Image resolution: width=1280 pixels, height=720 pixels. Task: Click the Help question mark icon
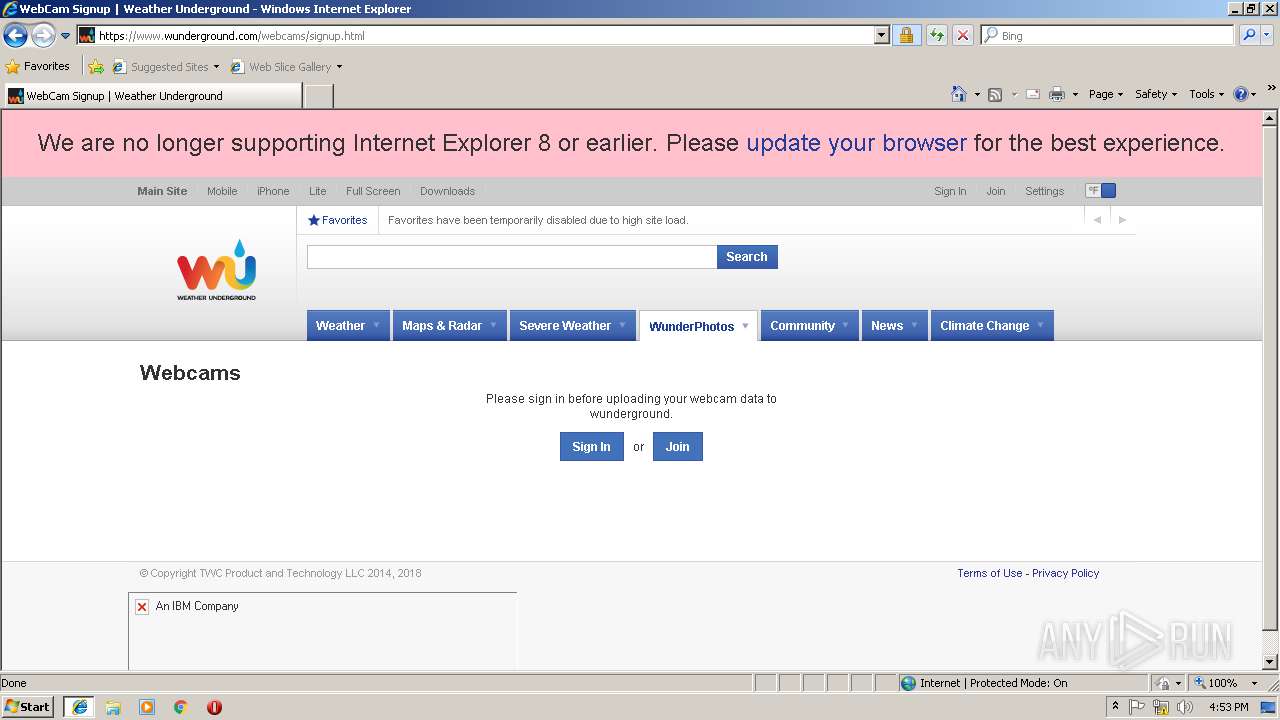tap(1241, 94)
